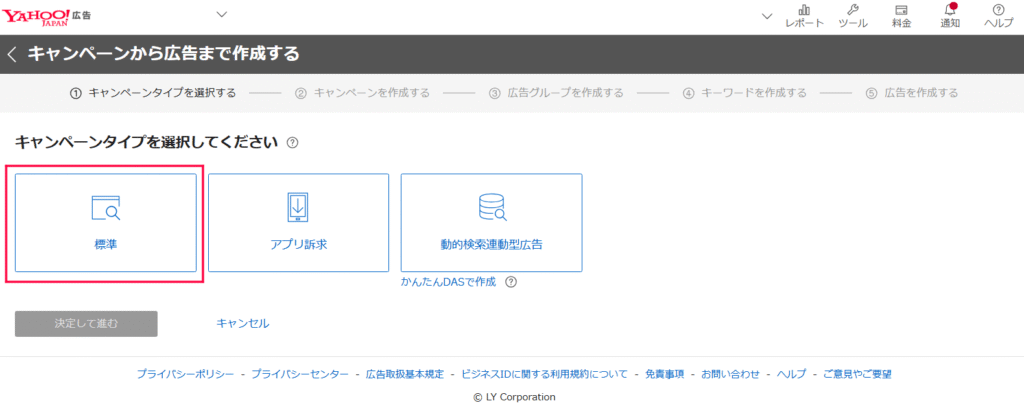Viewport: 1024px width, 412px height.
Task: Open the ヘルプ footer link
Action: [792, 374]
